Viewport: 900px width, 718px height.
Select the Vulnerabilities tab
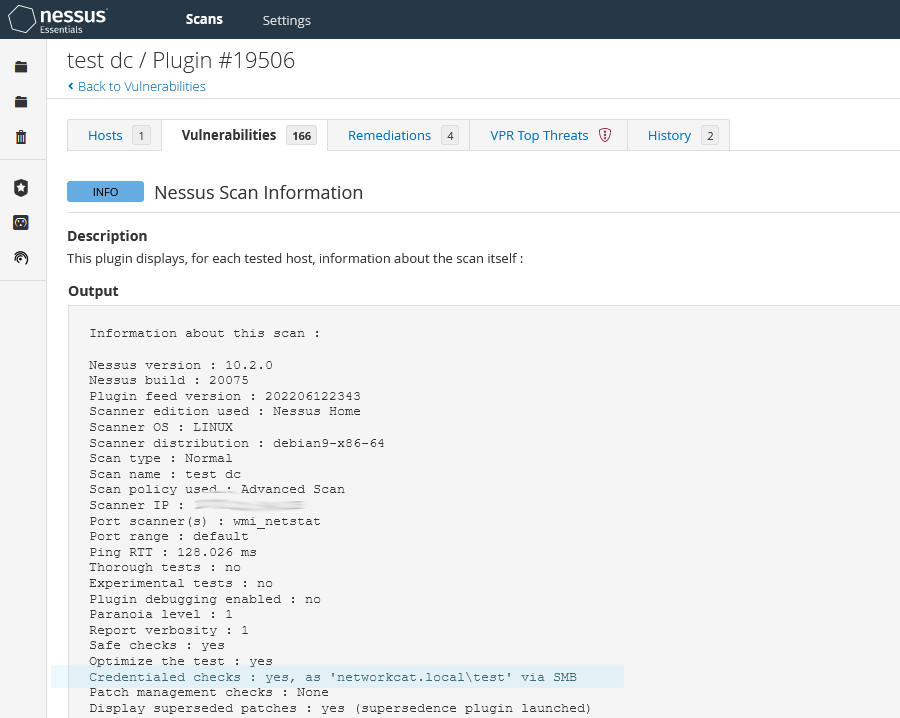click(245, 135)
